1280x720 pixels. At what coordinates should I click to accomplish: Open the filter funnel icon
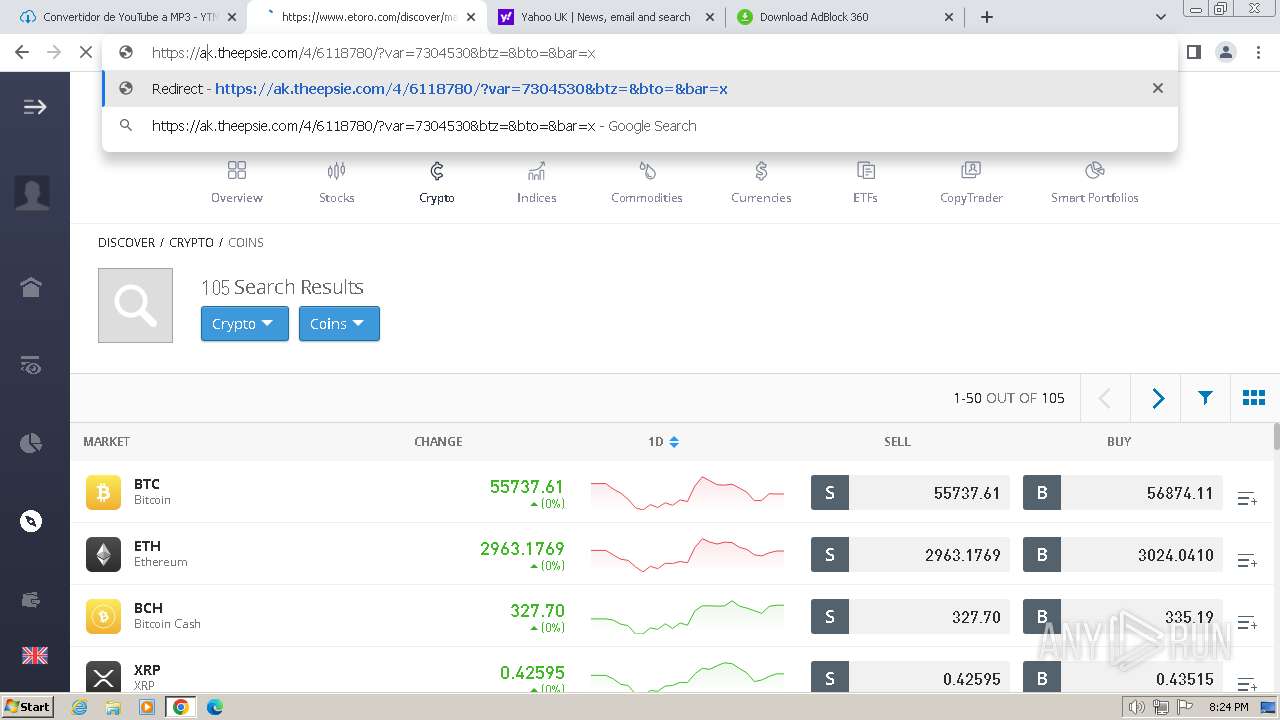(1205, 398)
